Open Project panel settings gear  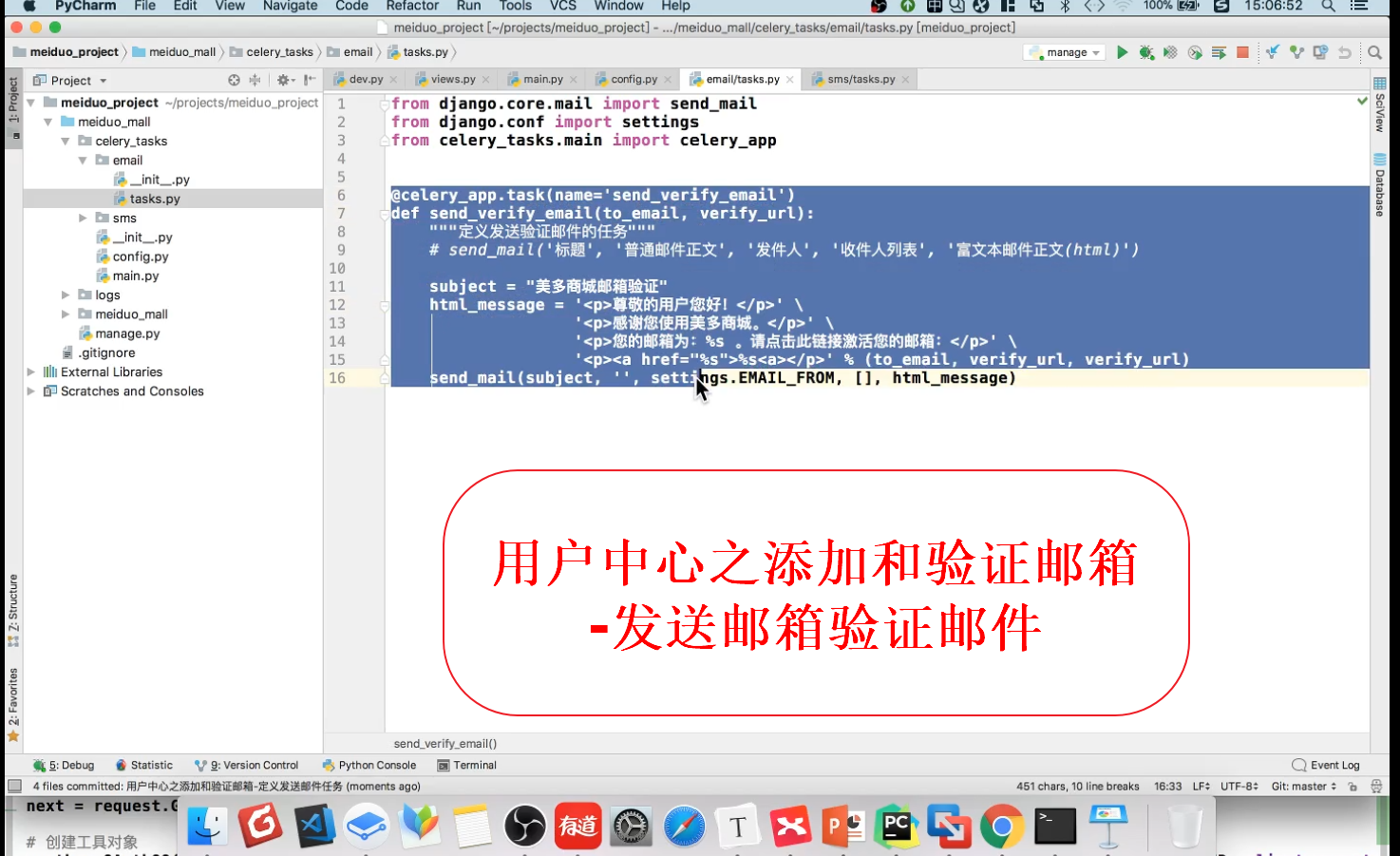tap(283, 80)
